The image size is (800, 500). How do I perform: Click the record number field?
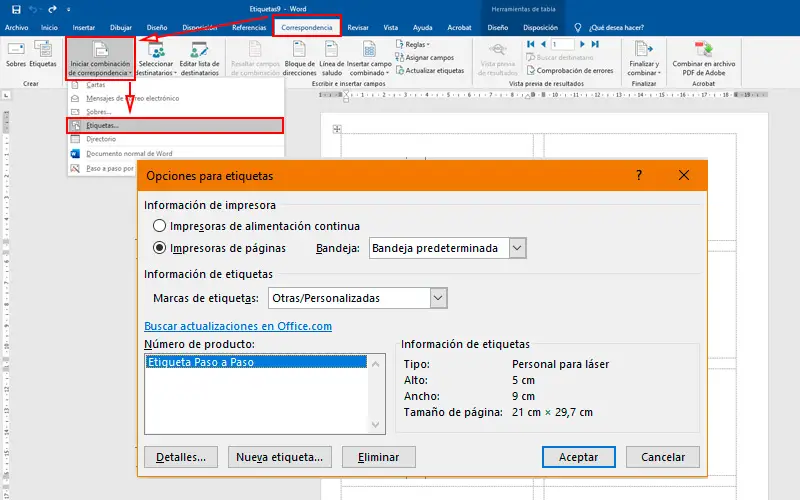[562, 44]
